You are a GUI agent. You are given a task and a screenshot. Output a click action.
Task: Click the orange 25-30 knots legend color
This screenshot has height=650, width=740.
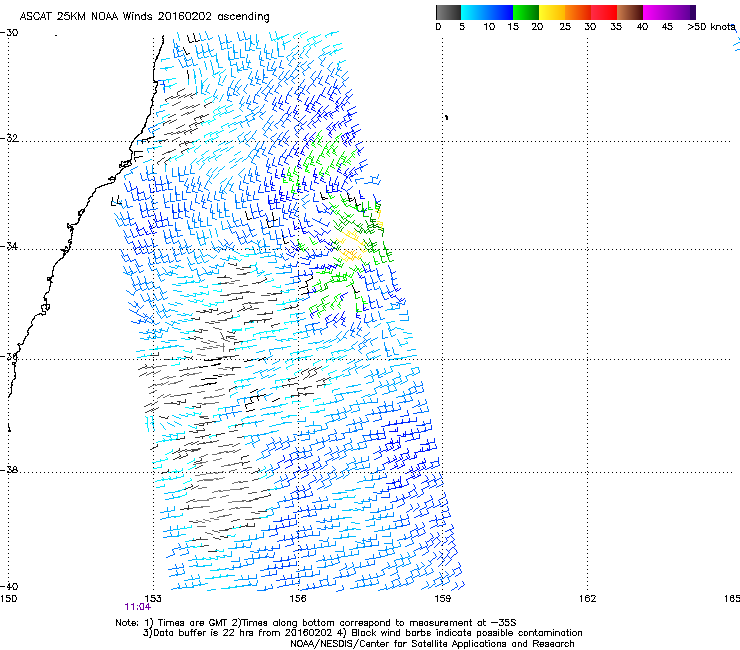[578, 12]
